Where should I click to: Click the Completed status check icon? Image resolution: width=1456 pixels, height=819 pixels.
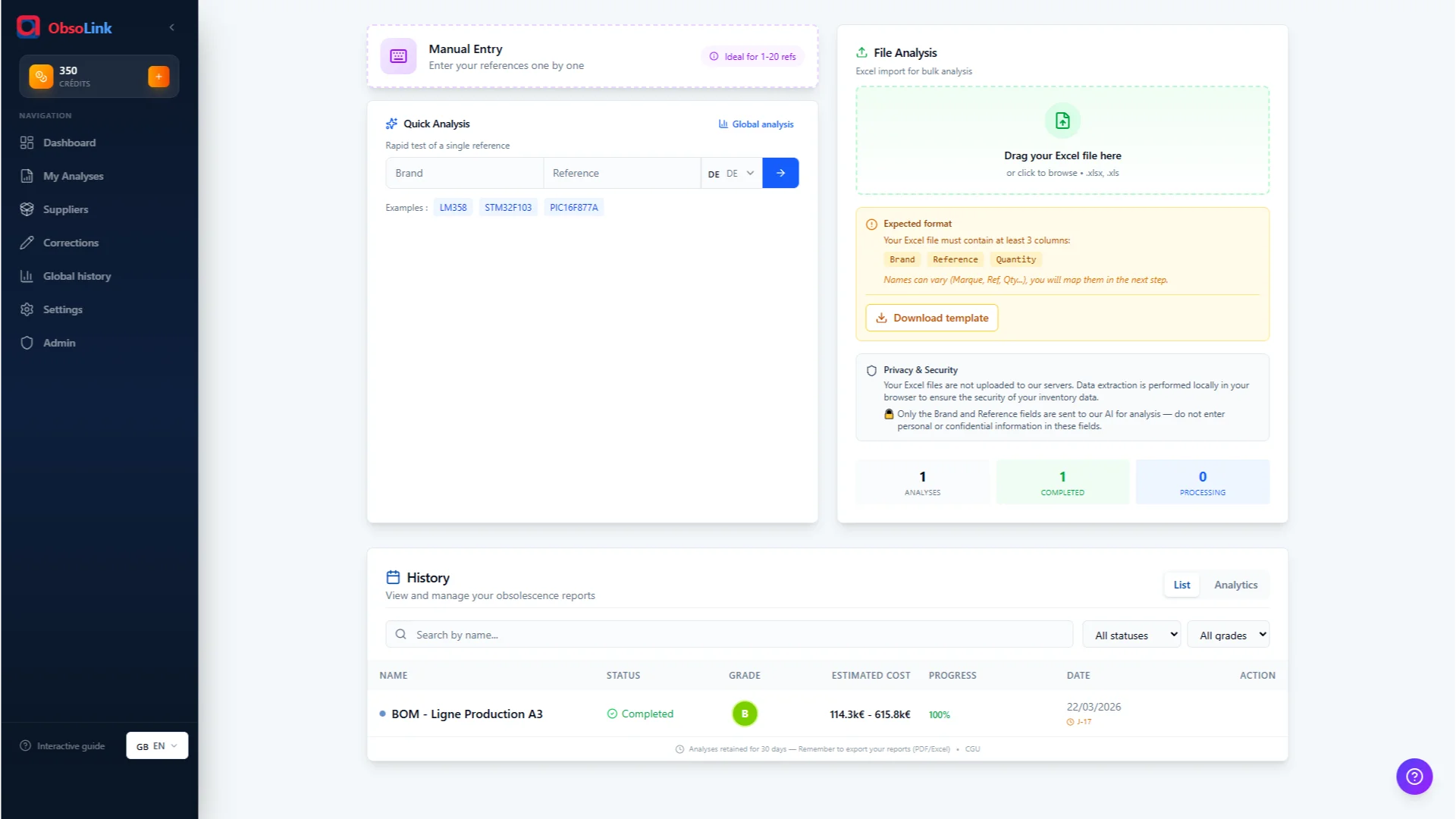click(612, 714)
